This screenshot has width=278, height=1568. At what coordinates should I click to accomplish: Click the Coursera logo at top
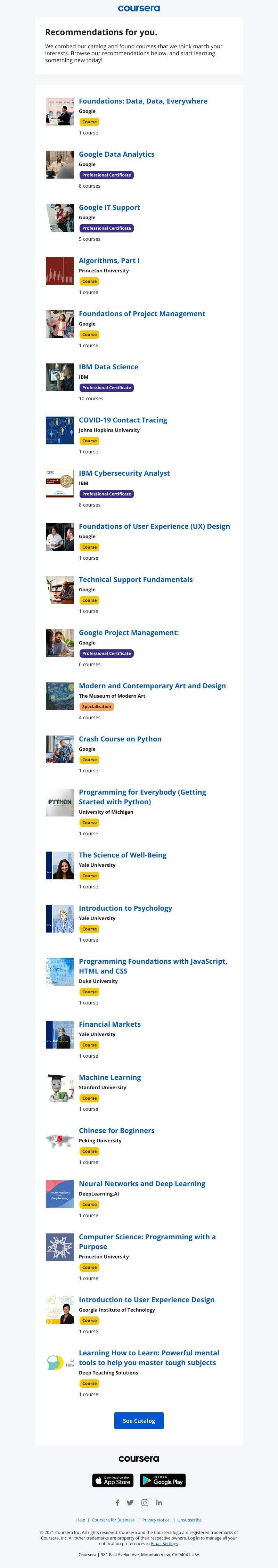(139, 9)
